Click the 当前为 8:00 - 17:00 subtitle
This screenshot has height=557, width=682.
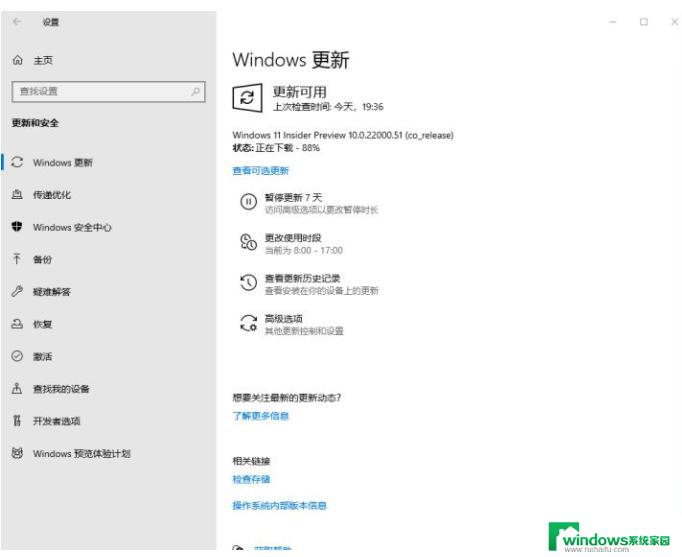304,250
